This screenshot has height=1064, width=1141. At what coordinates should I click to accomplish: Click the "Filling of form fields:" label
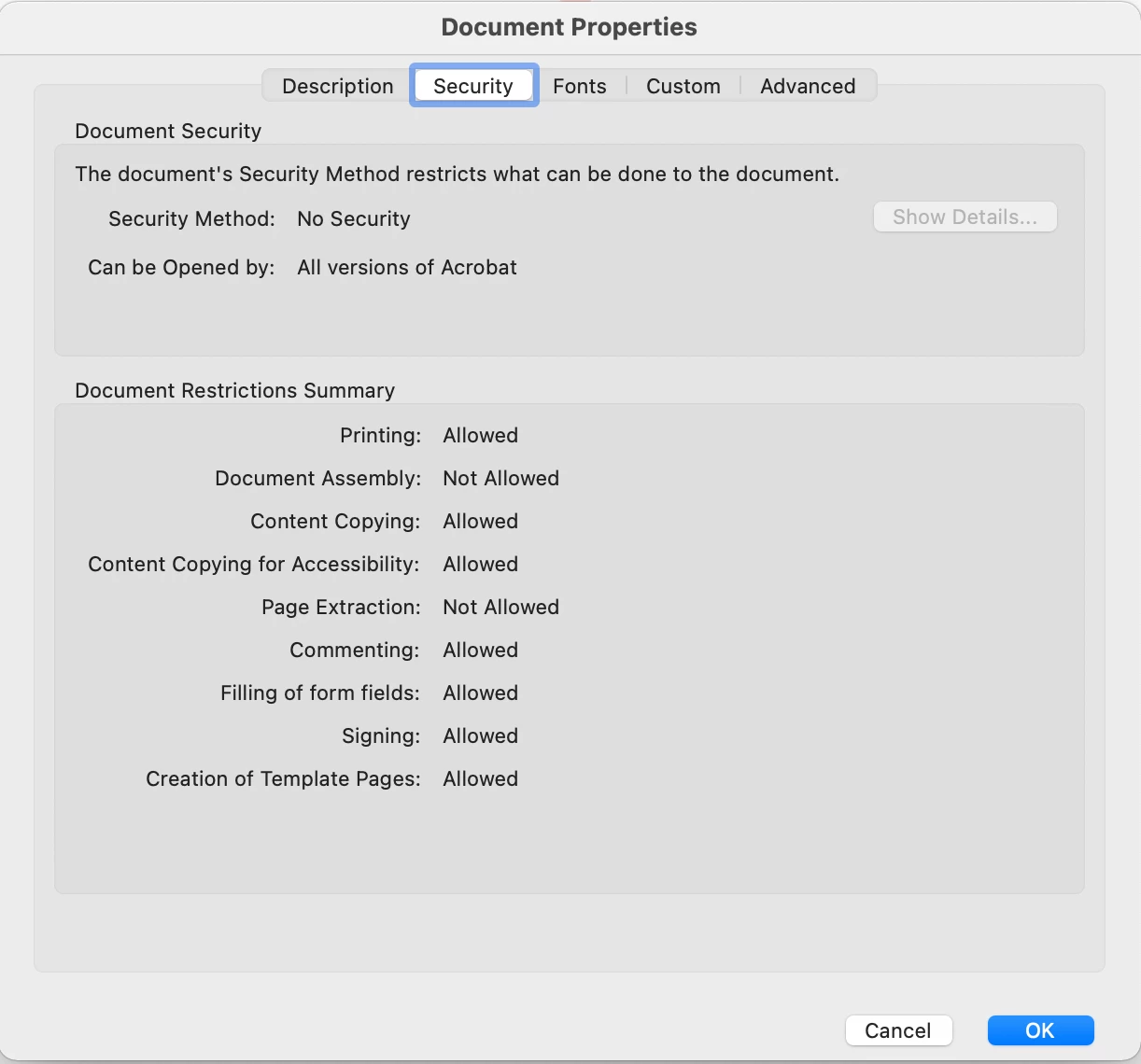320,693
